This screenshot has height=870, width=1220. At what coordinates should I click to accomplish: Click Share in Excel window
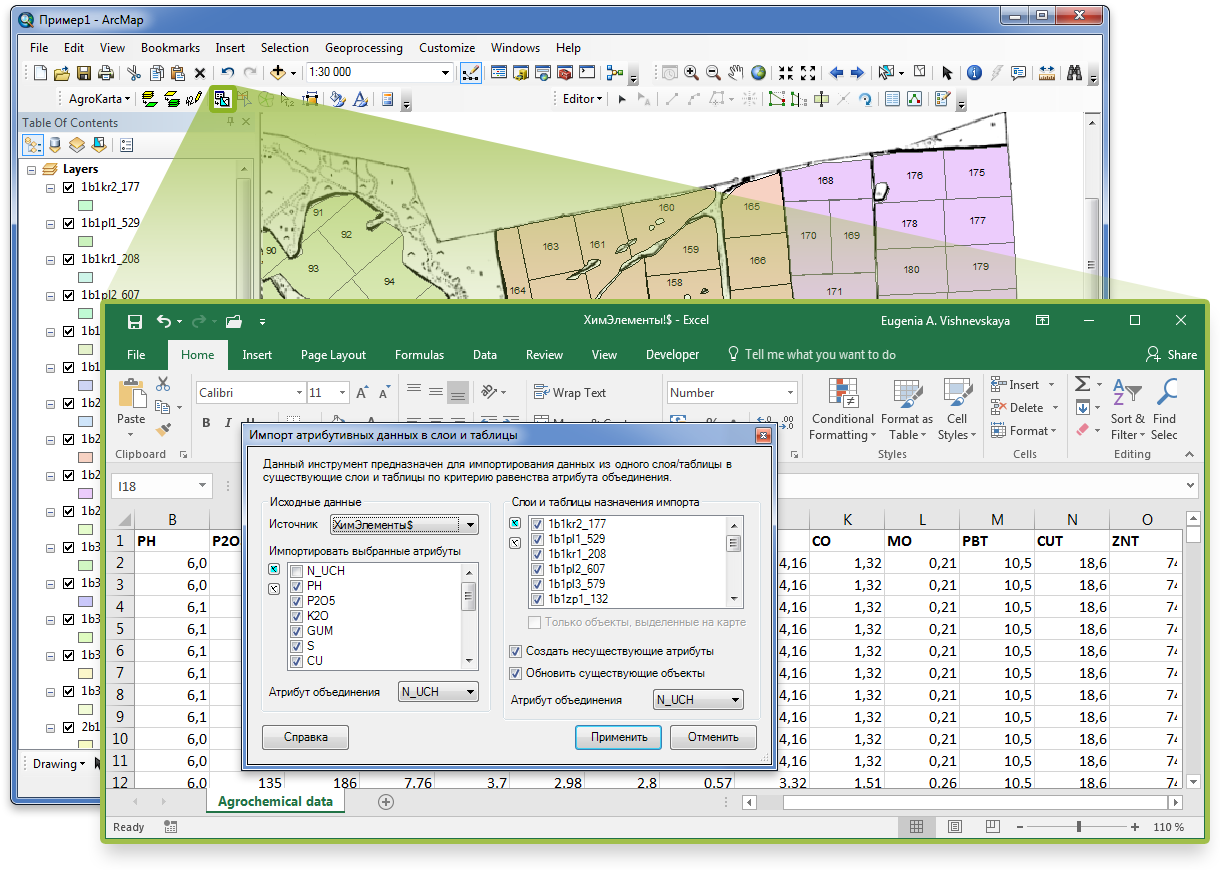coord(1172,355)
